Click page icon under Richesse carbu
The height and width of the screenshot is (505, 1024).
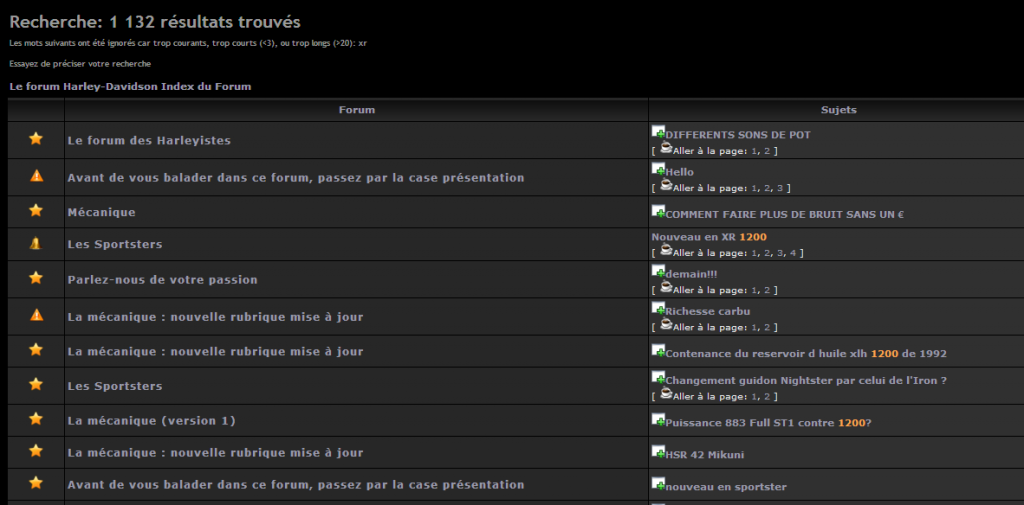pos(665,325)
